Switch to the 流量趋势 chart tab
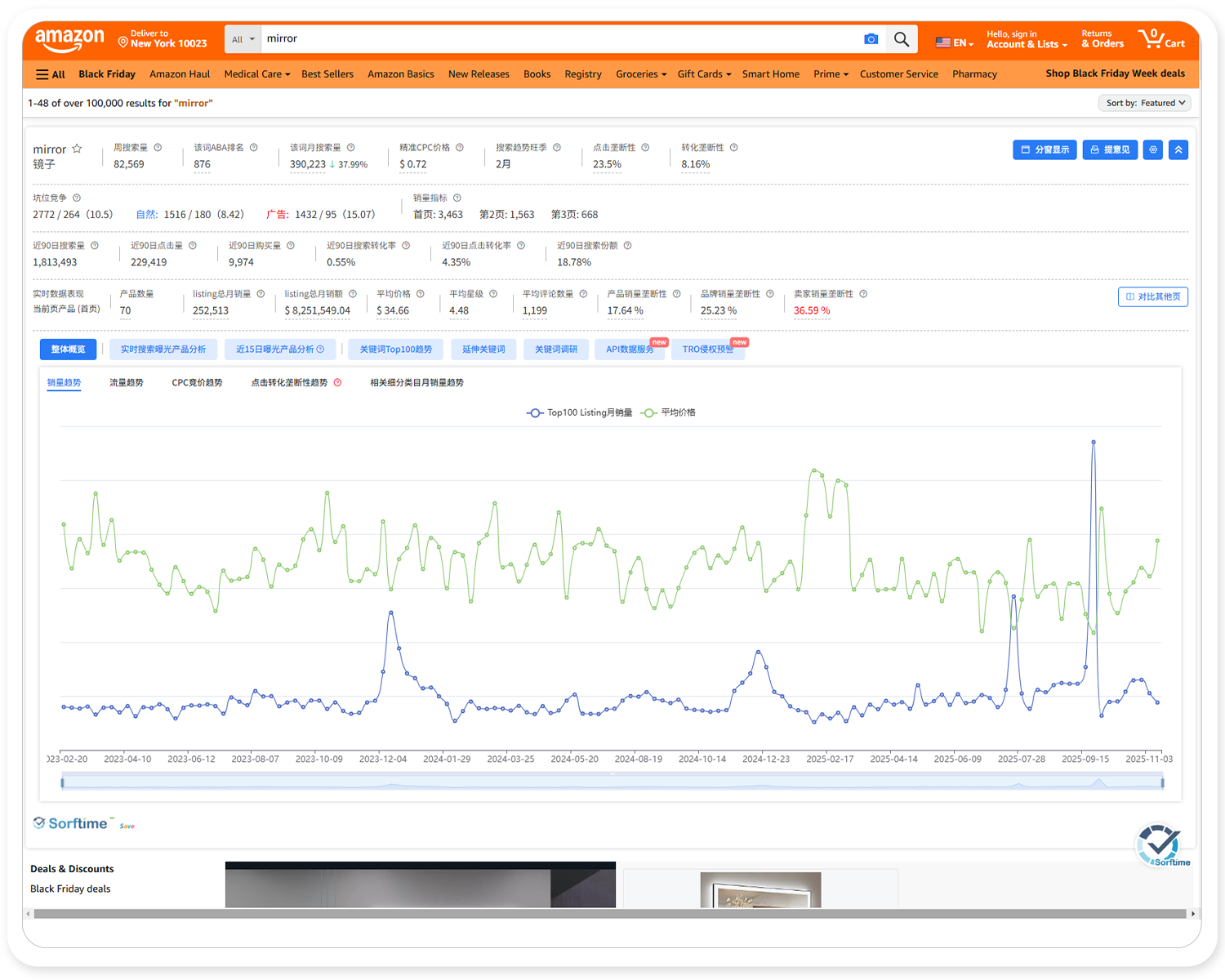 pos(126,383)
